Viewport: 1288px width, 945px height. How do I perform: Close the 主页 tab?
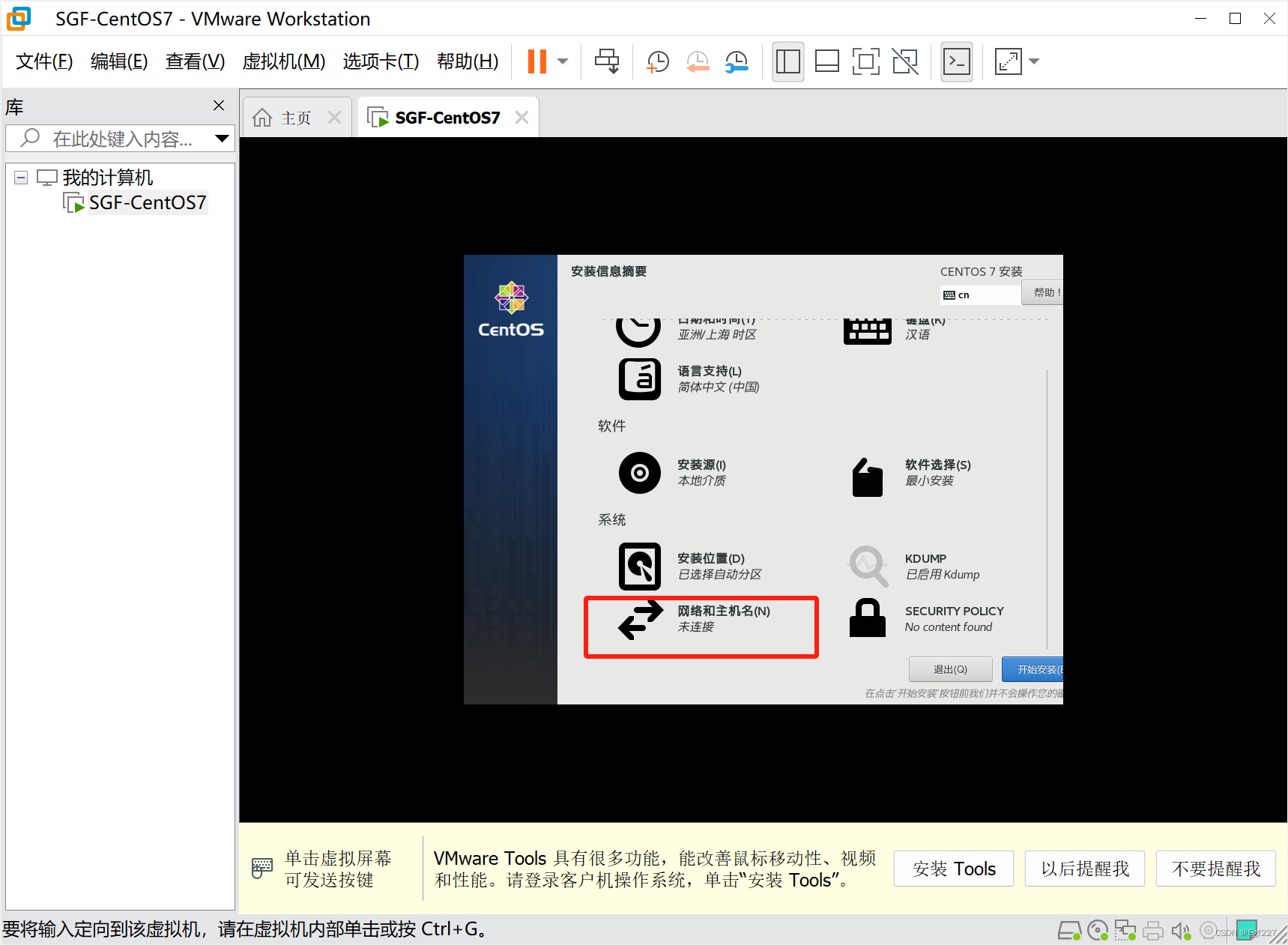pyautogui.click(x=334, y=118)
